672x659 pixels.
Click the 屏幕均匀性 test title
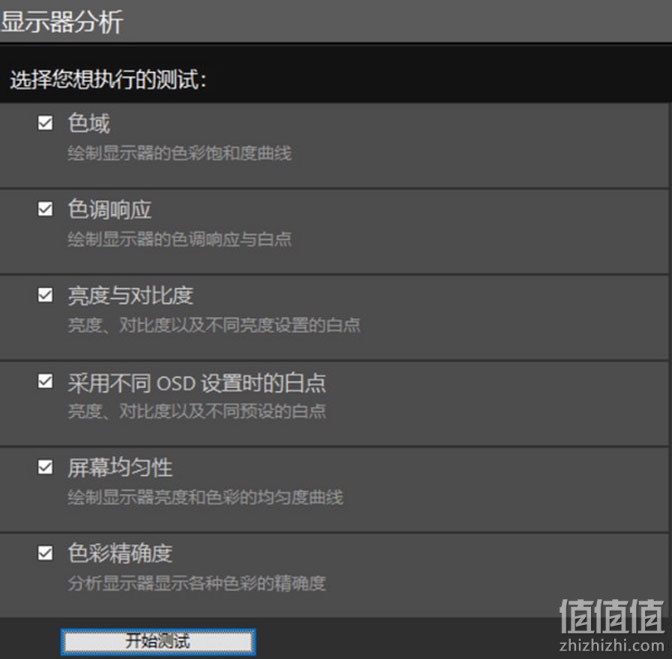coord(120,467)
